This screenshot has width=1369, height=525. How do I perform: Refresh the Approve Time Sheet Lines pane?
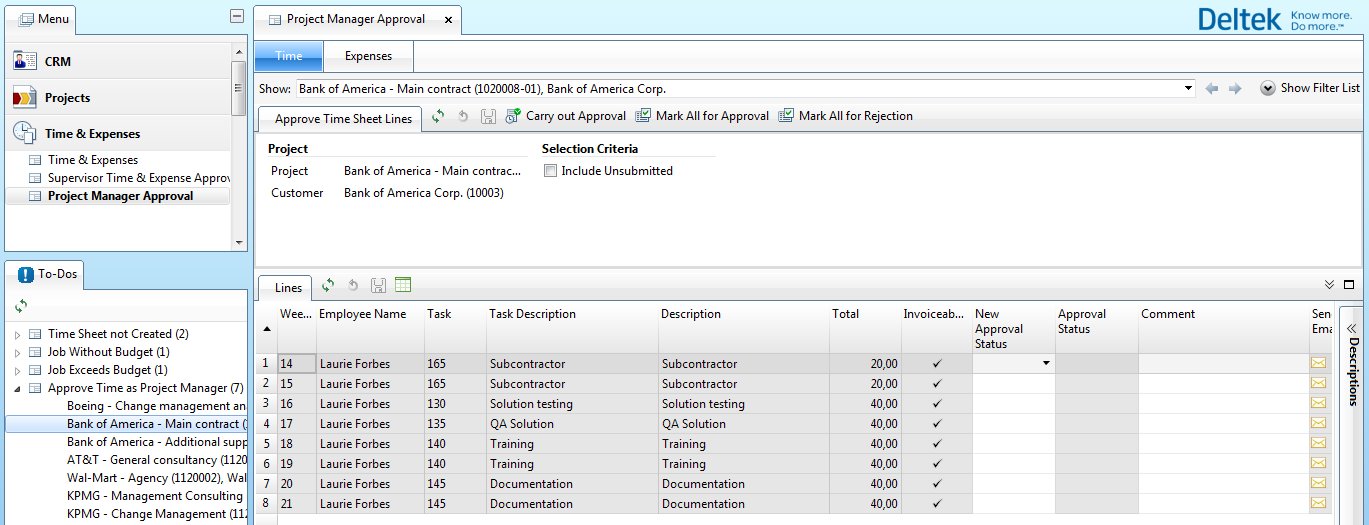[x=438, y=116]
